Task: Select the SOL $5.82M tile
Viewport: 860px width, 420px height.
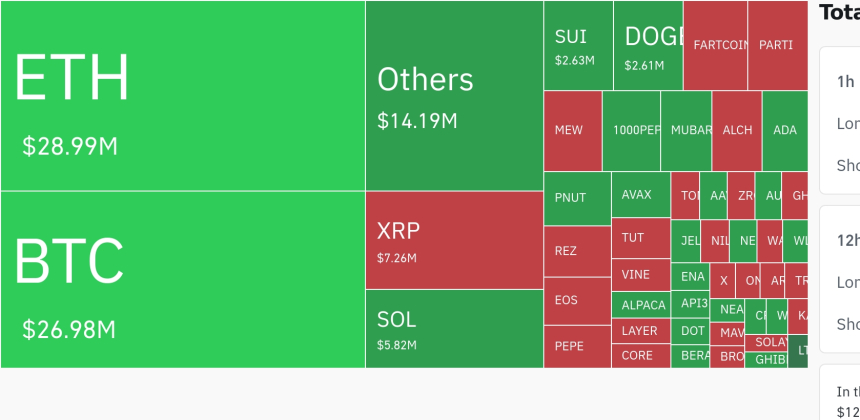Action: pos(454,328)
